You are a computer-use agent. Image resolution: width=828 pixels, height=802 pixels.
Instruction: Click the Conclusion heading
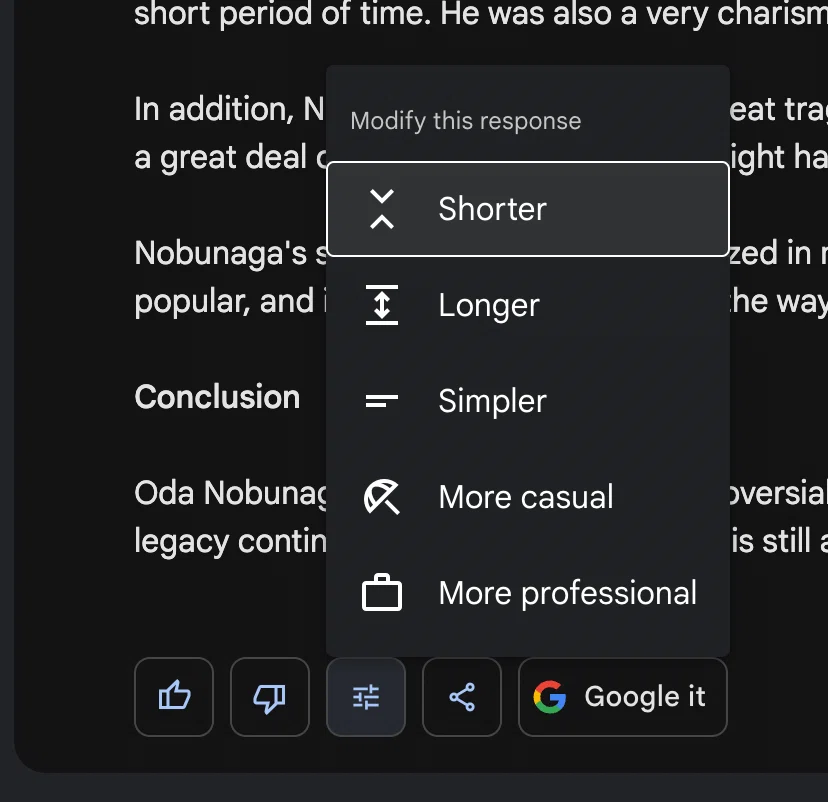(217, 397)
